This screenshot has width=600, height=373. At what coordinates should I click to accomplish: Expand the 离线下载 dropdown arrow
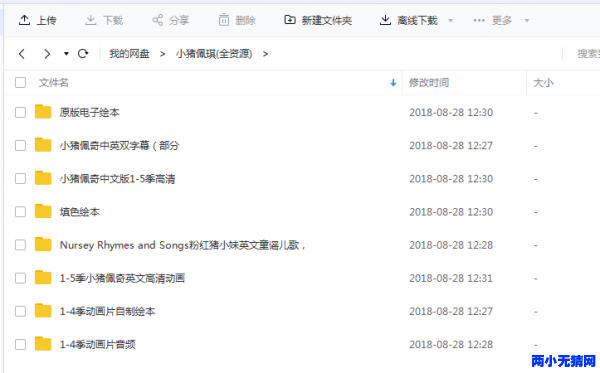pyautogui.click(x=450, y=21)
